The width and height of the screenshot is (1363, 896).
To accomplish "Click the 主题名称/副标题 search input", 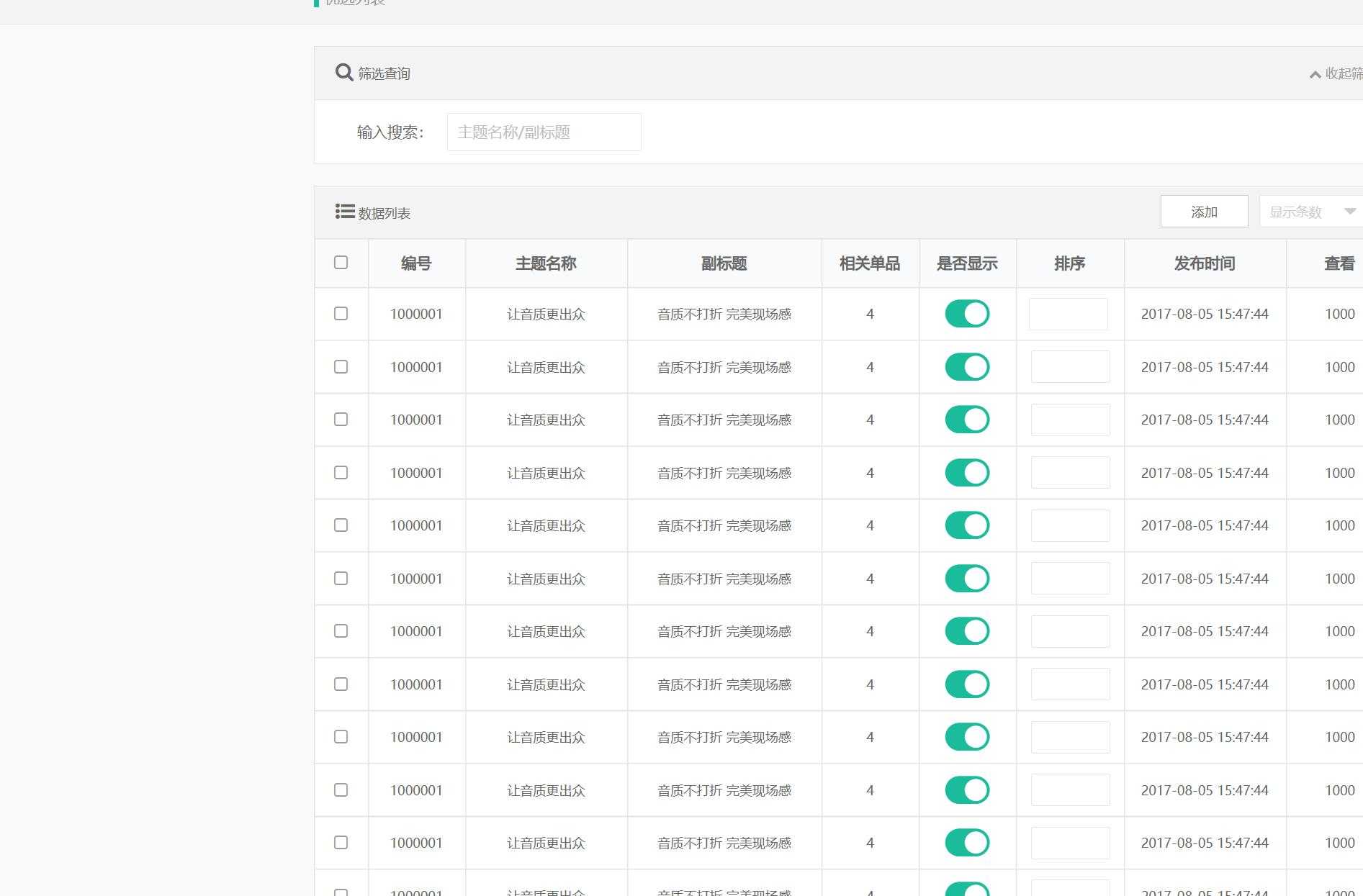I will click(x=544, y=132).
